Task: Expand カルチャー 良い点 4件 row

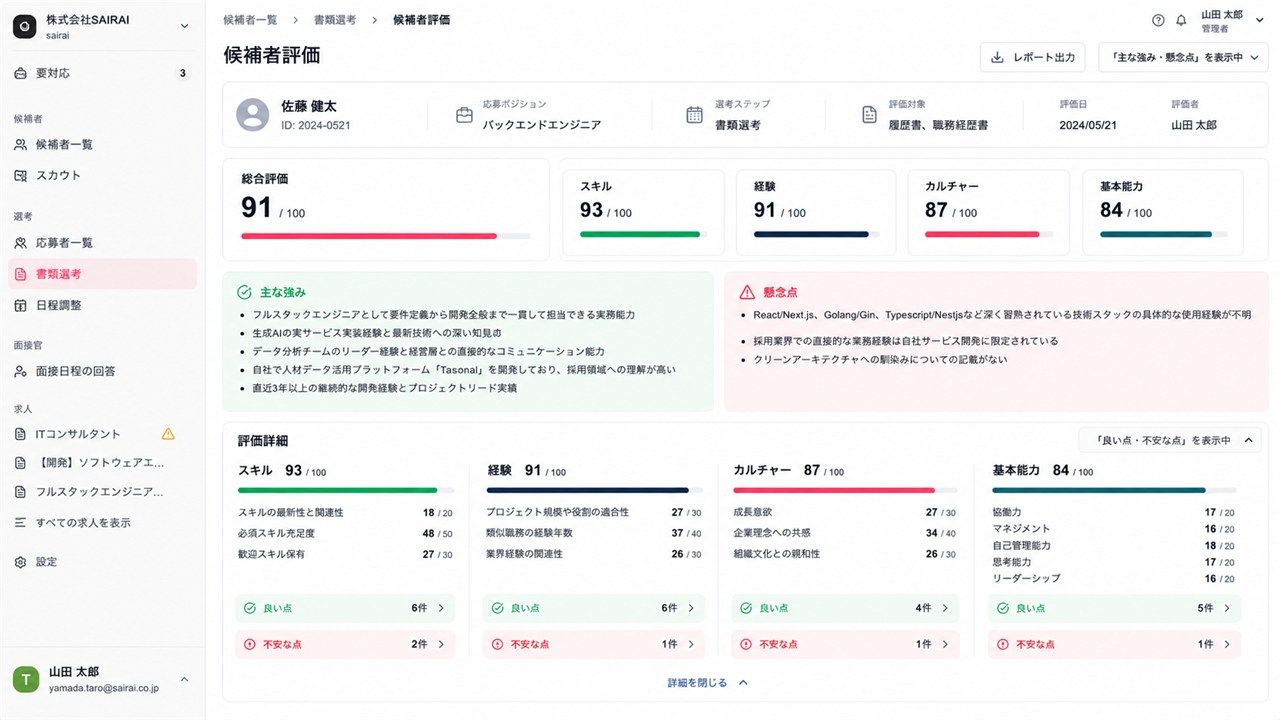Action: tap(845, 608)
